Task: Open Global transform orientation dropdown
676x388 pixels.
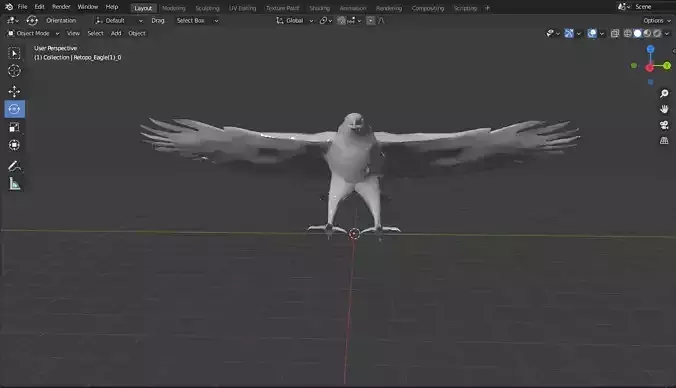Action: (x=294, y=20)
